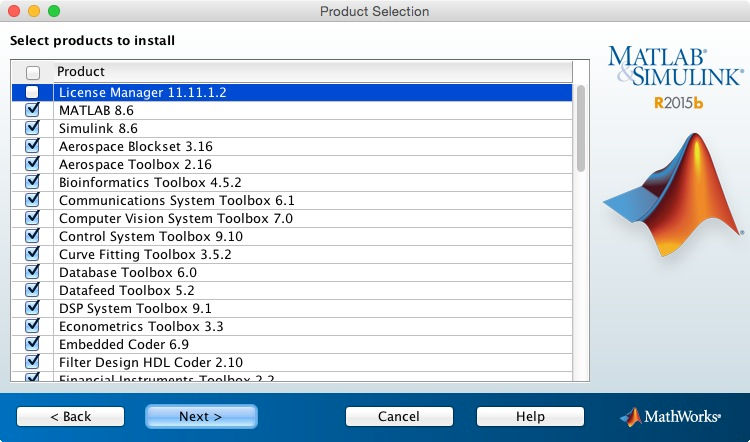Uncheck the Aerospace Toolbox 2.16 checkbox

pos(32,164)
